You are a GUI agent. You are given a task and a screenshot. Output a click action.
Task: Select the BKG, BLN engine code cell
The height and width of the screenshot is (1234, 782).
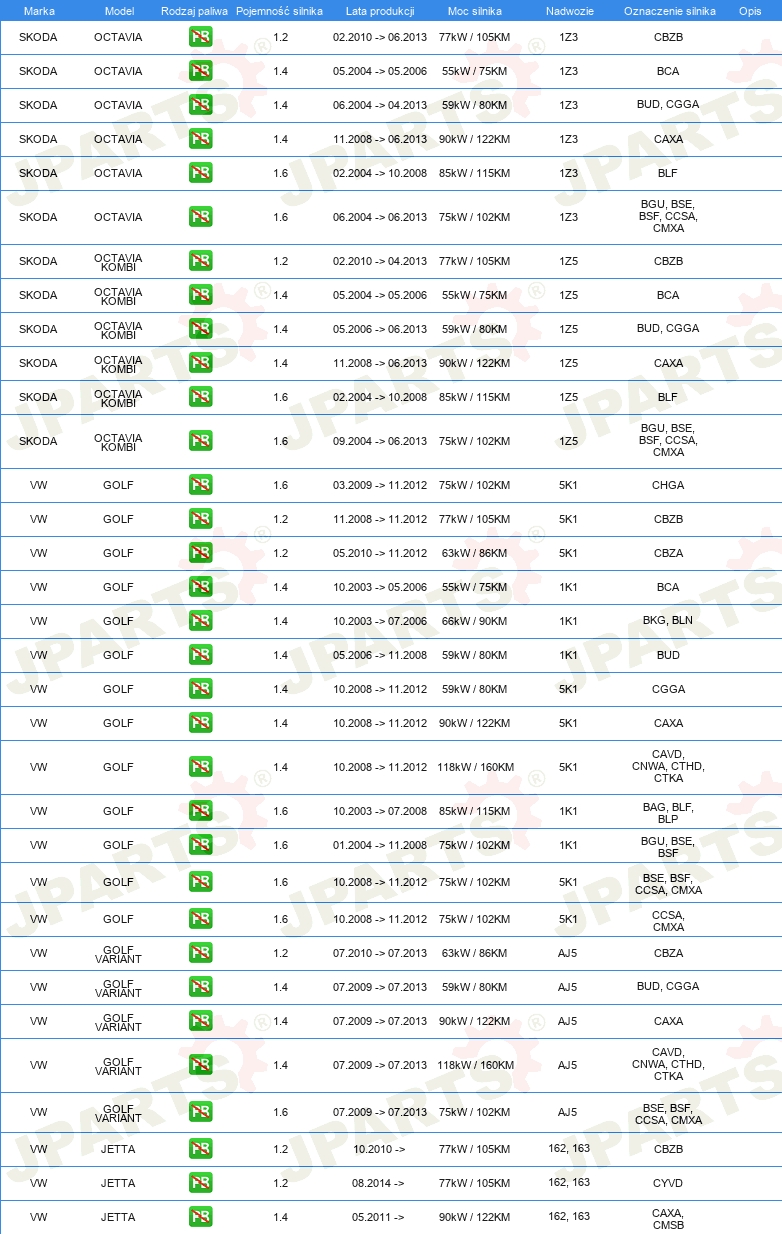click(x=668, y=621)
